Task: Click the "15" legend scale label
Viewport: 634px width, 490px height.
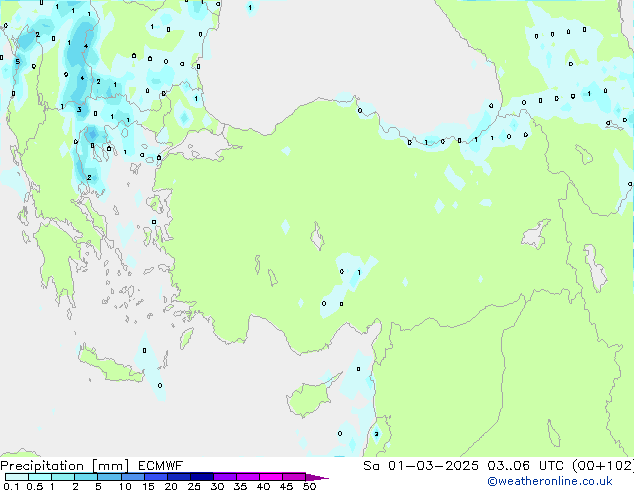Action: [148, 486]
